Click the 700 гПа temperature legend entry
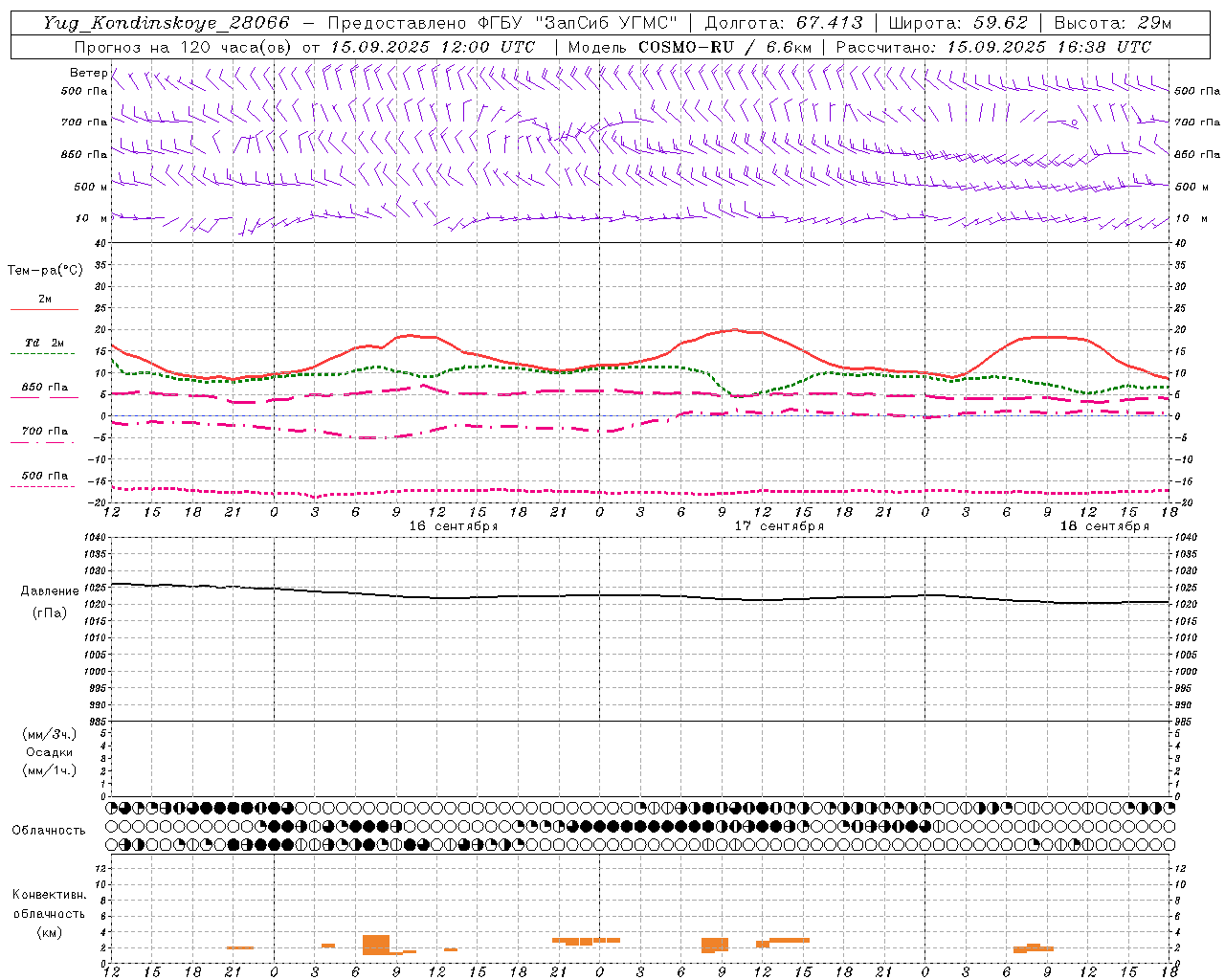Viewport: 1225px width, 980px height. (45, 432)
